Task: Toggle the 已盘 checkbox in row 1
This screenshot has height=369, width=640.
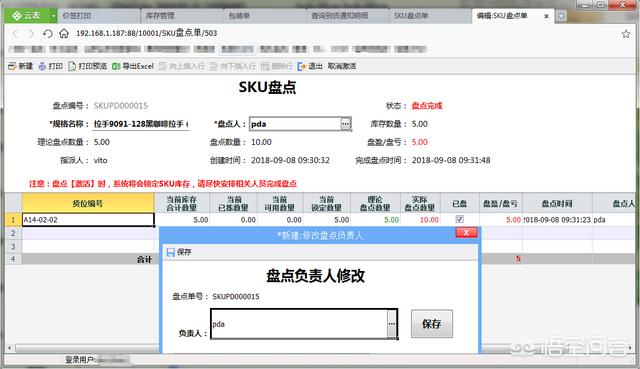Action: (459, 220)
